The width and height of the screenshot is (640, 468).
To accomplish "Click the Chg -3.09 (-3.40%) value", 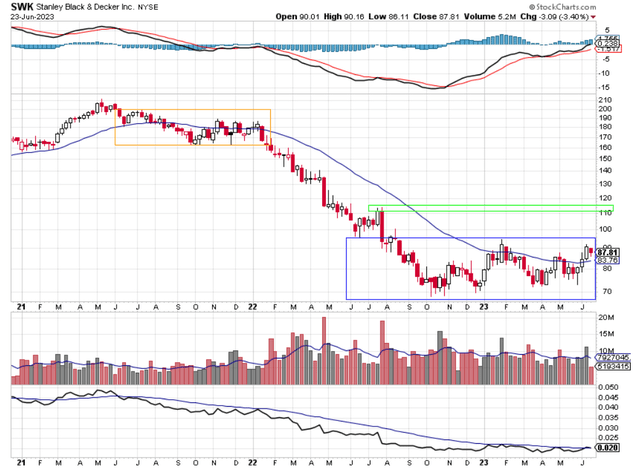I will coord(554,17).
